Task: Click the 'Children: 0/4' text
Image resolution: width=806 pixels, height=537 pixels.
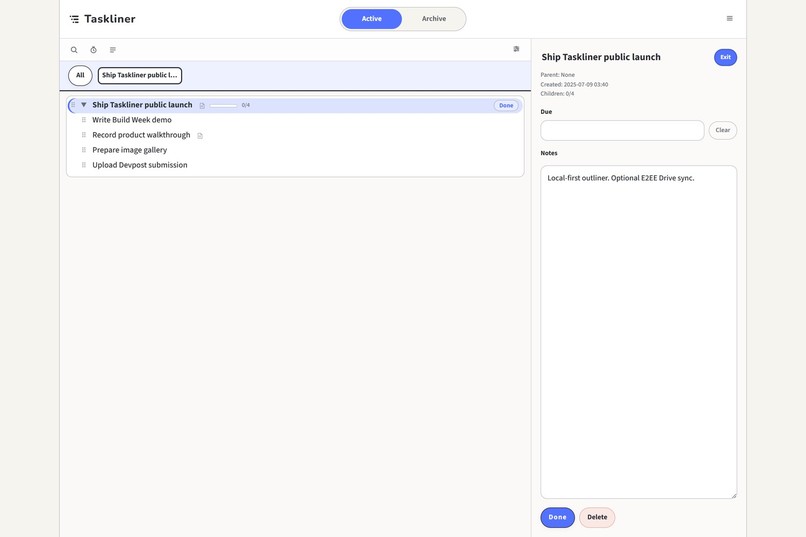Action: [x=557, y=94]
